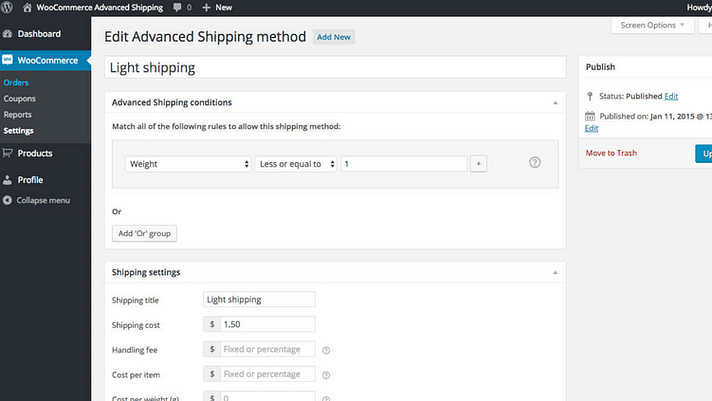Click the Collapse menu arrow icon
Image resolution: width=712 pixels, height=401 pixels.
[x=8, y=200]
